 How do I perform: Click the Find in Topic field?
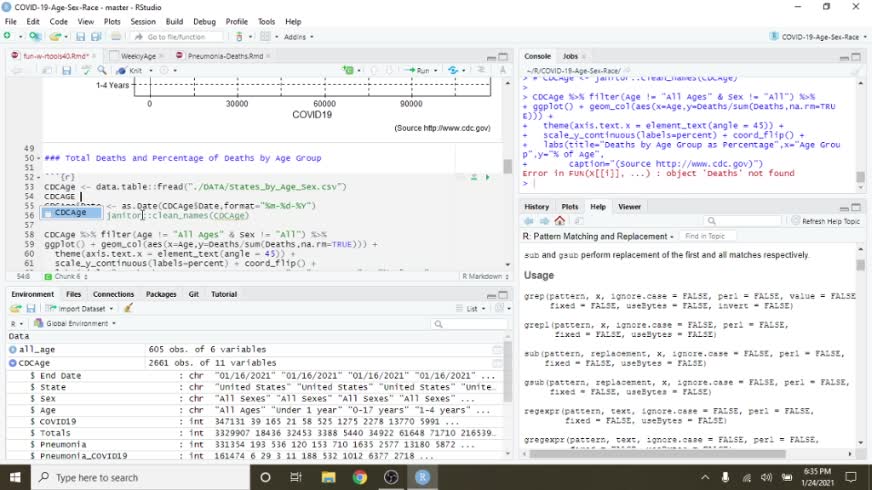(x=707, y=236)
